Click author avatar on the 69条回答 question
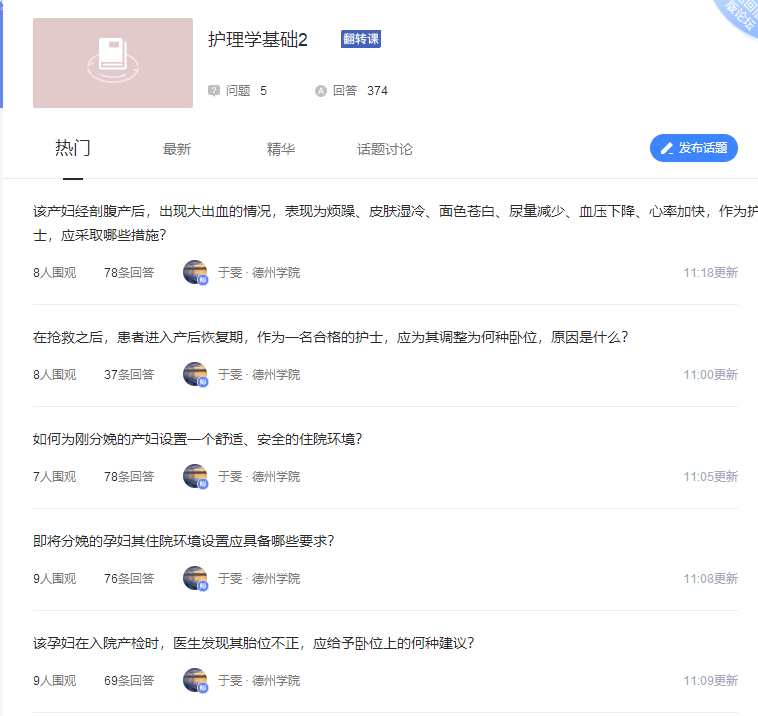This screenshot has height=716, width=758. [195, 680]
